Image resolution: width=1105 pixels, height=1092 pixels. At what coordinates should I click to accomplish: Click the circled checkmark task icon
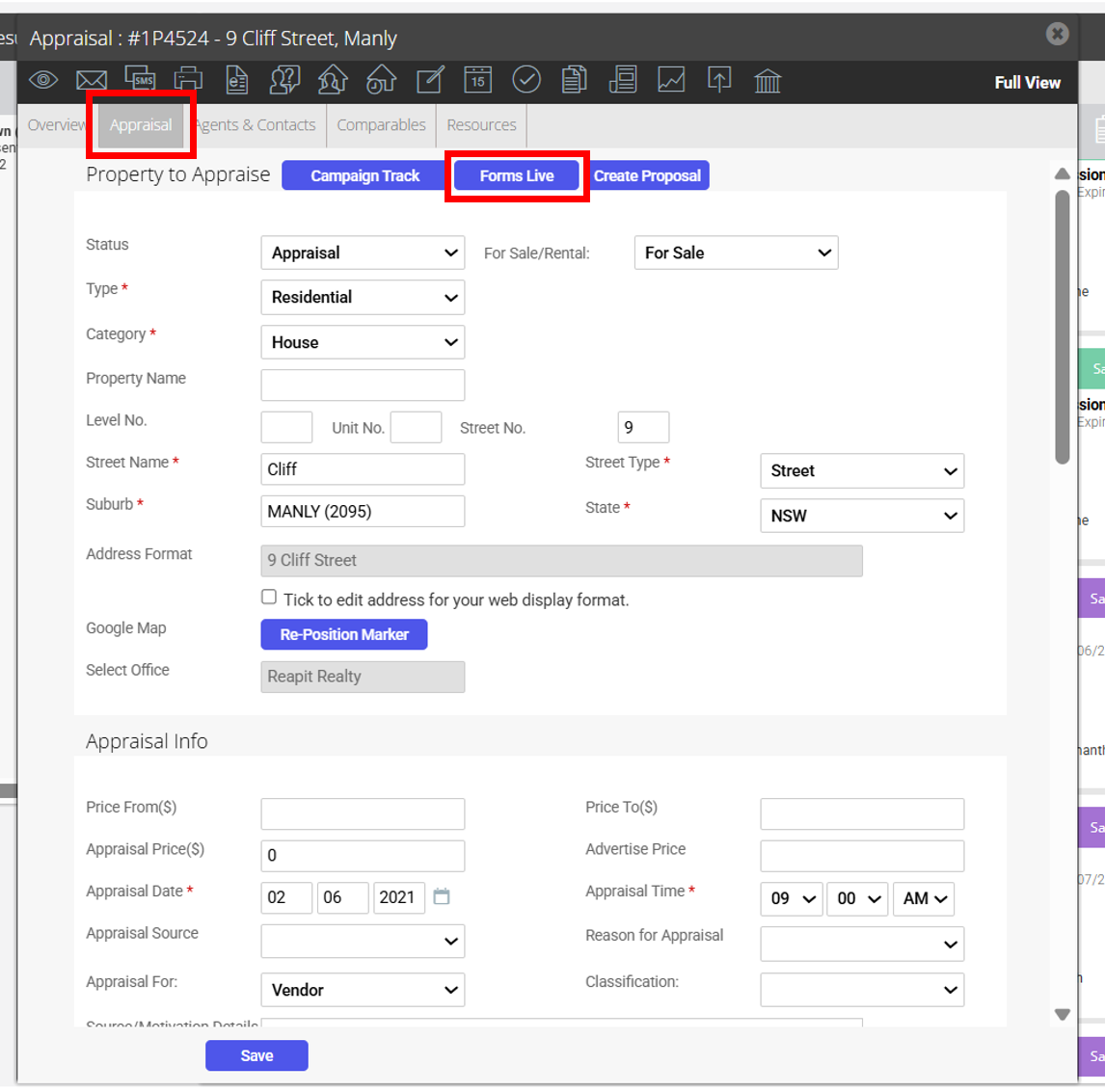(x=526, y=80)
